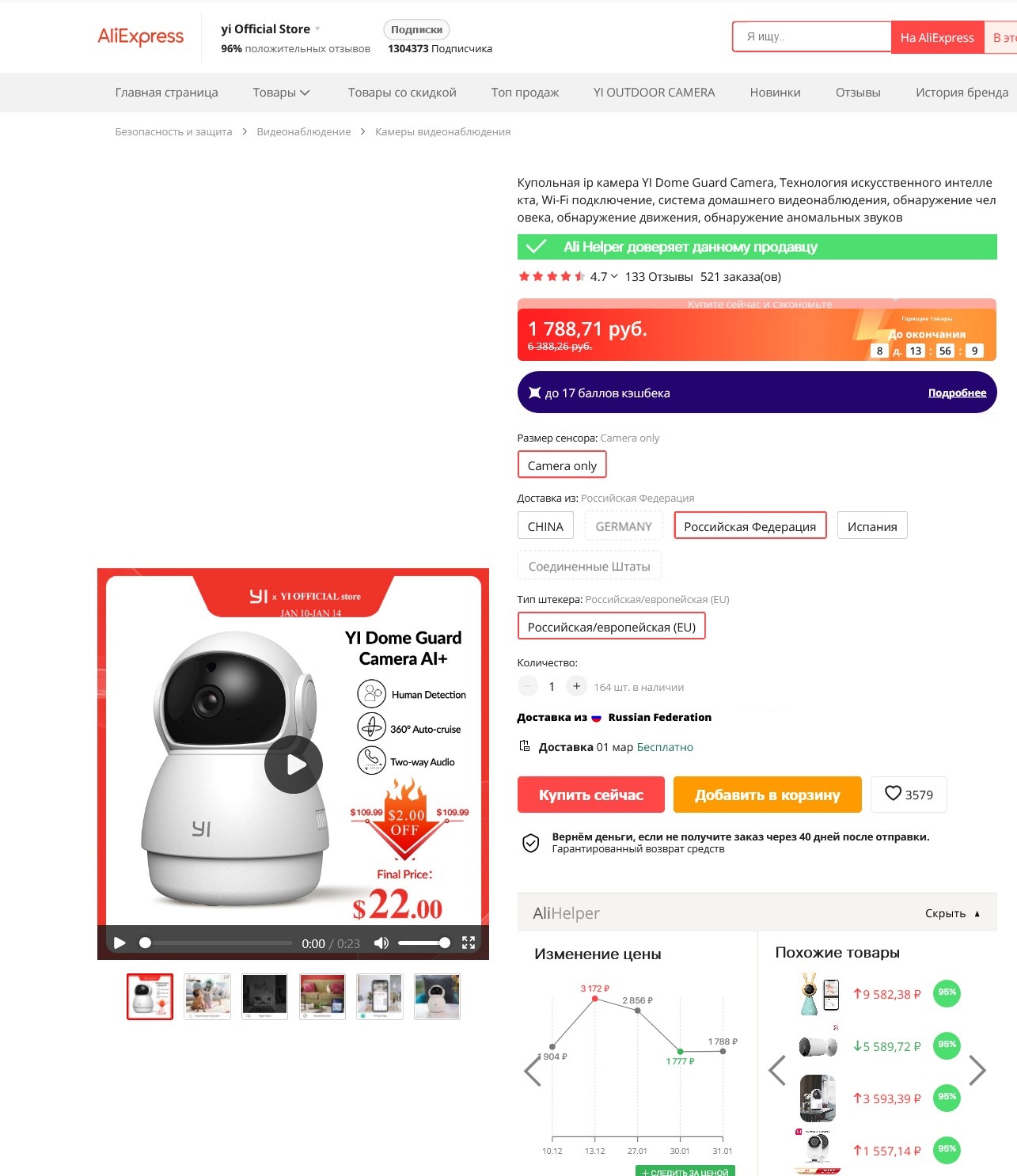Viewport: 1017px width, 1176px height.
Task: Select CHINA as shipping origin
Action: point(545,526)
